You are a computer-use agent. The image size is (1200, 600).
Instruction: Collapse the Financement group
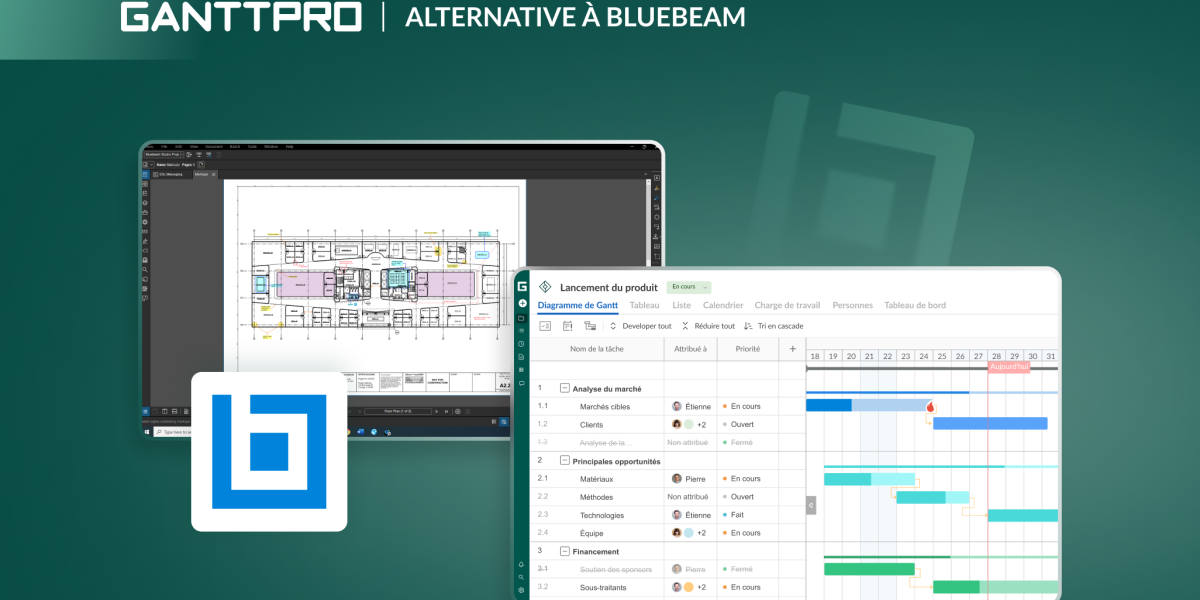564,551
